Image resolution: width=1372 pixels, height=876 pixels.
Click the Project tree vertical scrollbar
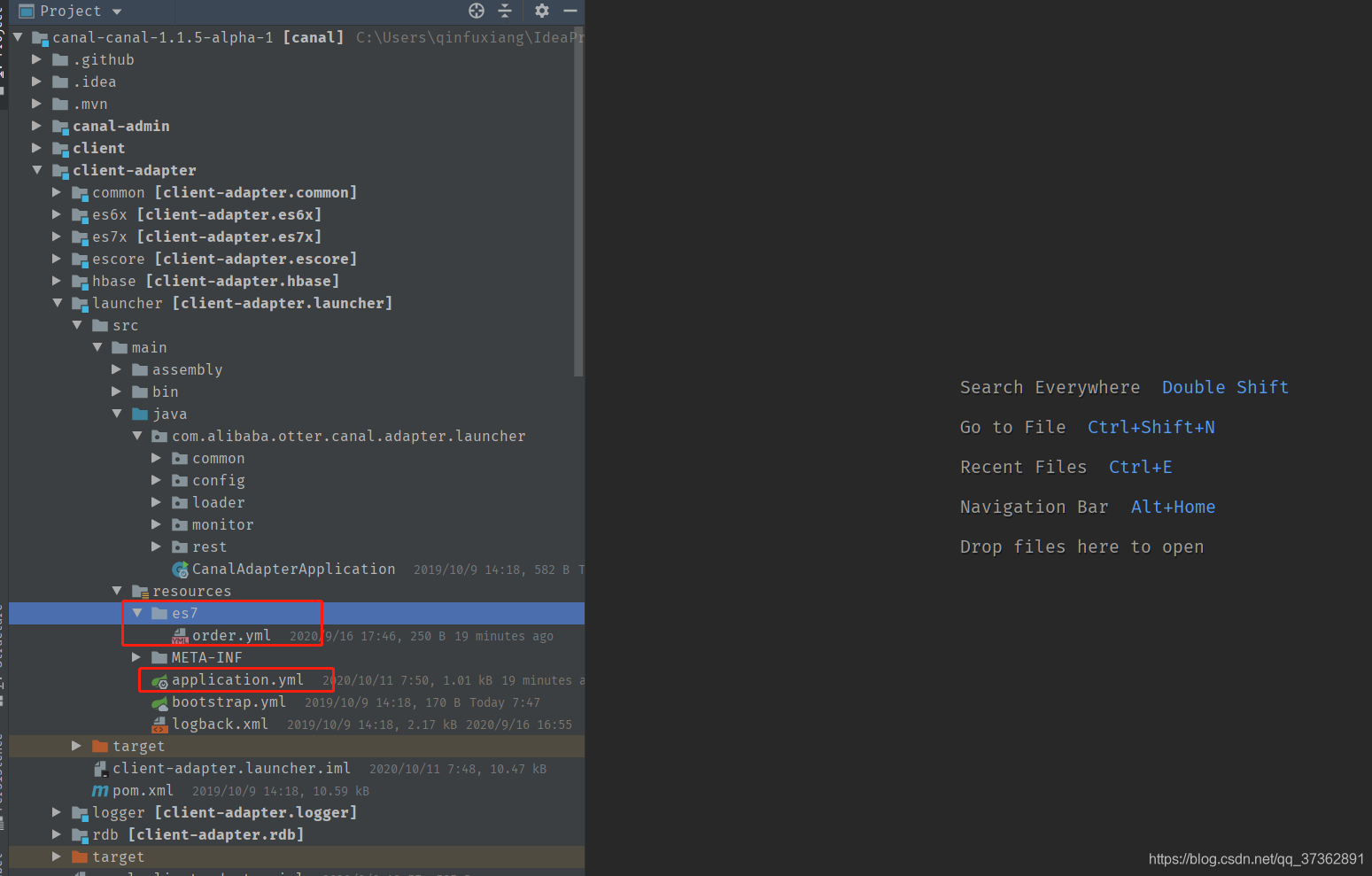coord(579,202)
